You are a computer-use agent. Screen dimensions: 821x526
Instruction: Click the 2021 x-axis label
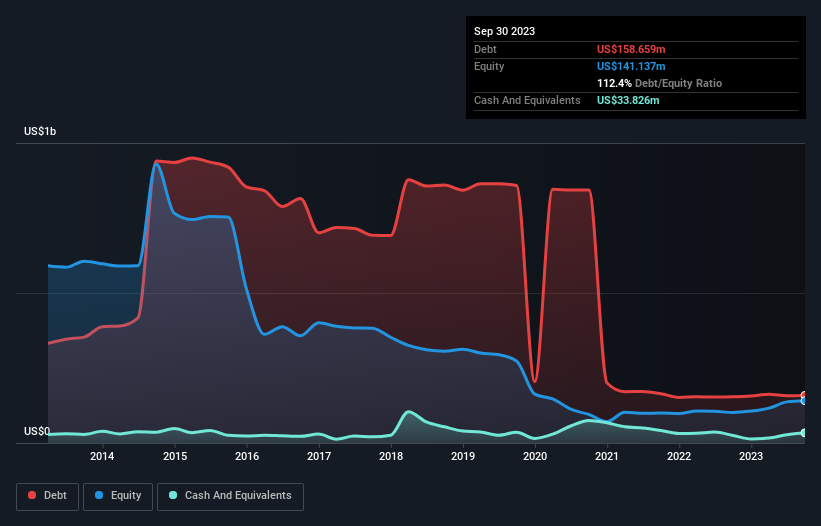point(607,456)
